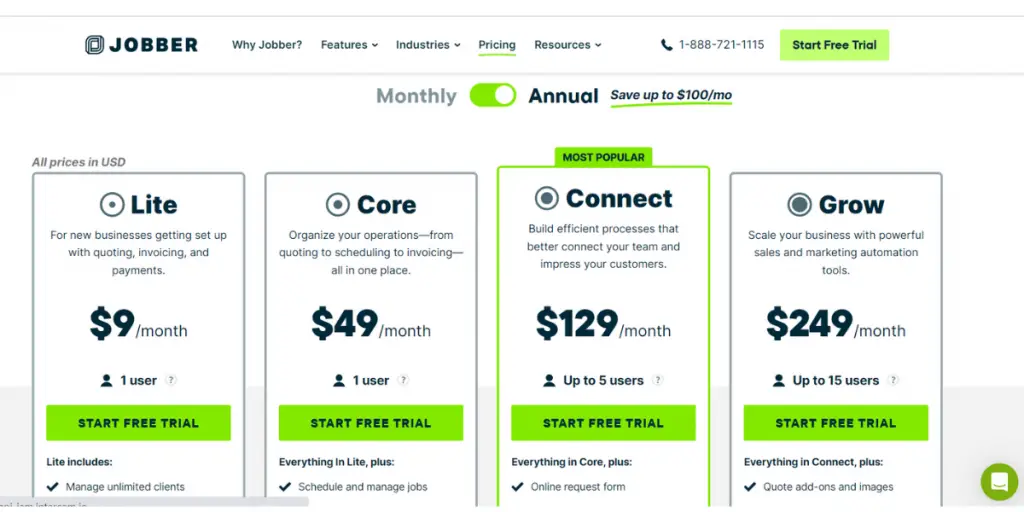The image size is (1024, 512).
Task: Toggle the Monthly/Annual billing switch
Action: (x=492, y=95)
